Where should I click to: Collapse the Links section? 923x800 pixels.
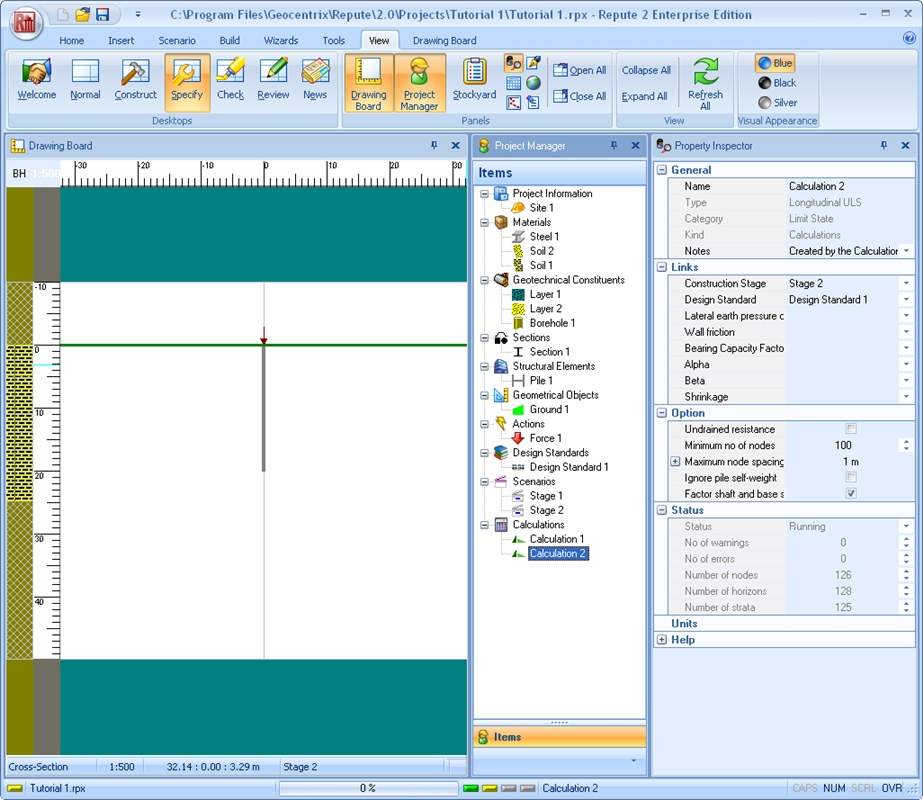click(x=662, y=267)
